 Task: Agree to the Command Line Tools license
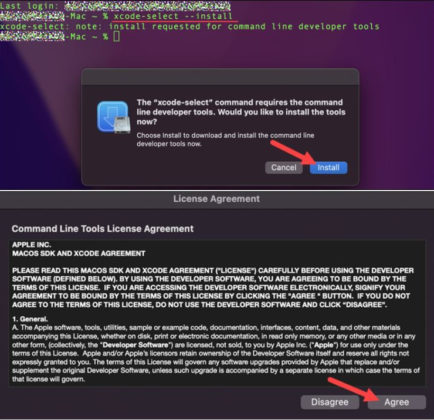pyautogui.click(x=397, y=402)
